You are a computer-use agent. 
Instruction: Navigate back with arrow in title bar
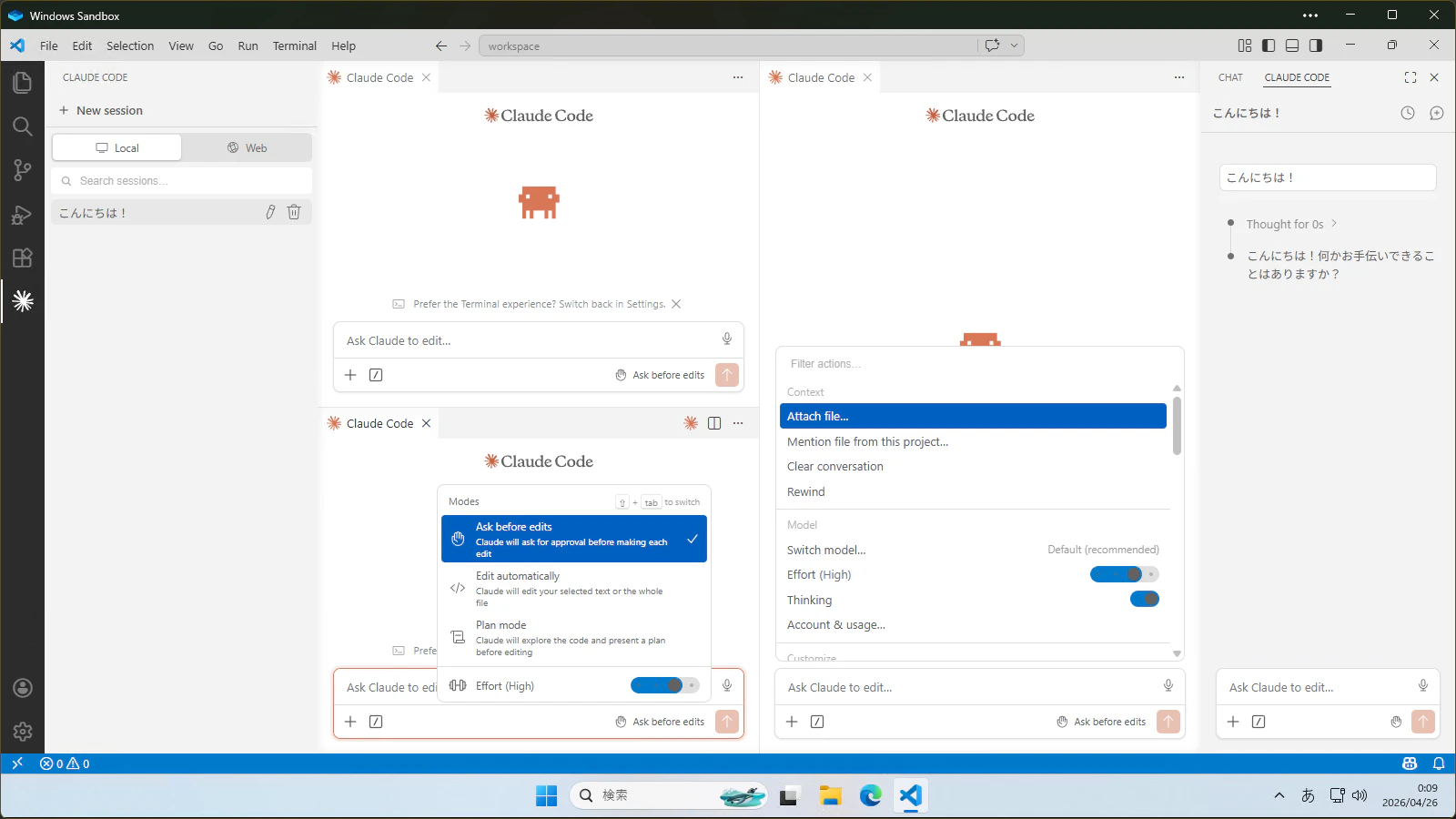[441, 45]
